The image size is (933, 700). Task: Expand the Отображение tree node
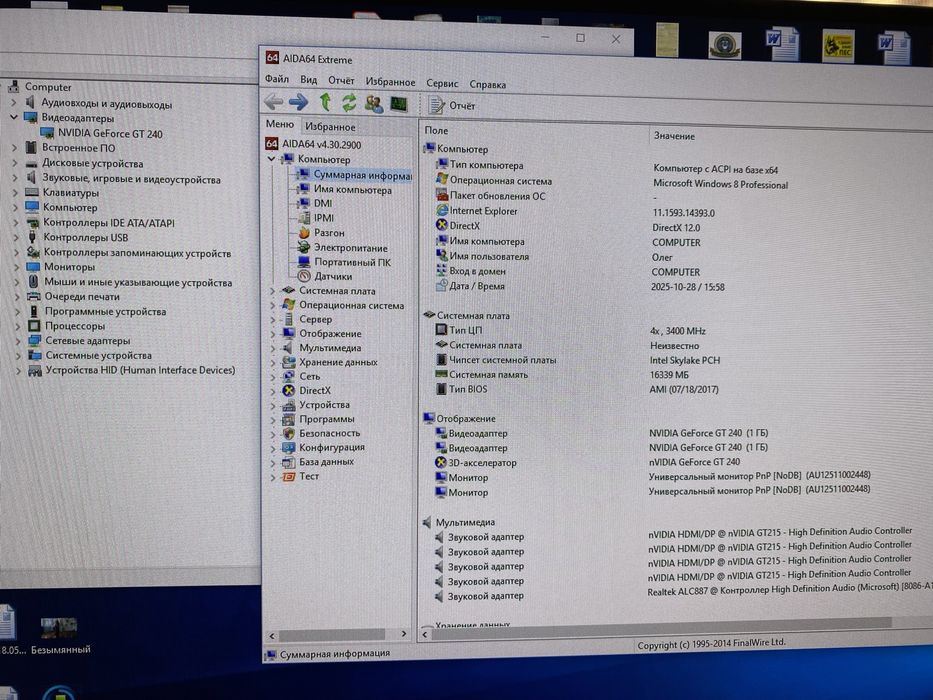point(273,334)
